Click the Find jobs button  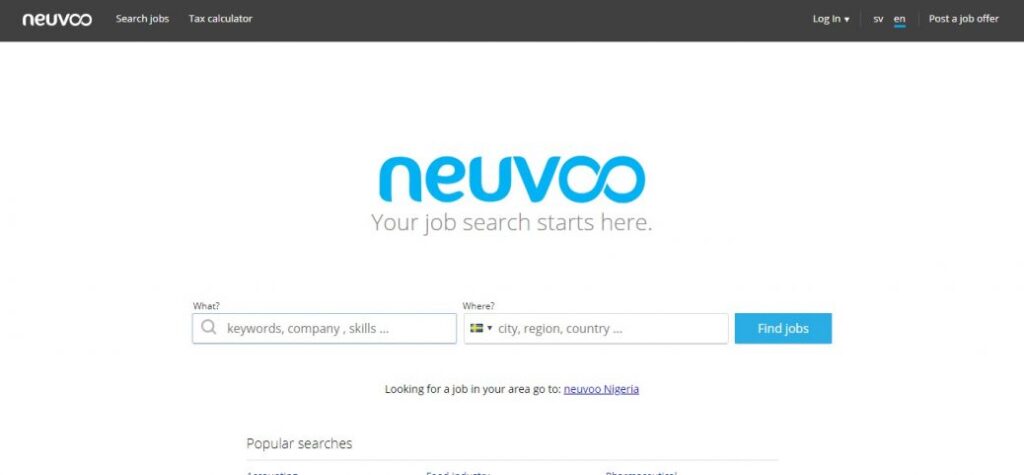(783, 328)
